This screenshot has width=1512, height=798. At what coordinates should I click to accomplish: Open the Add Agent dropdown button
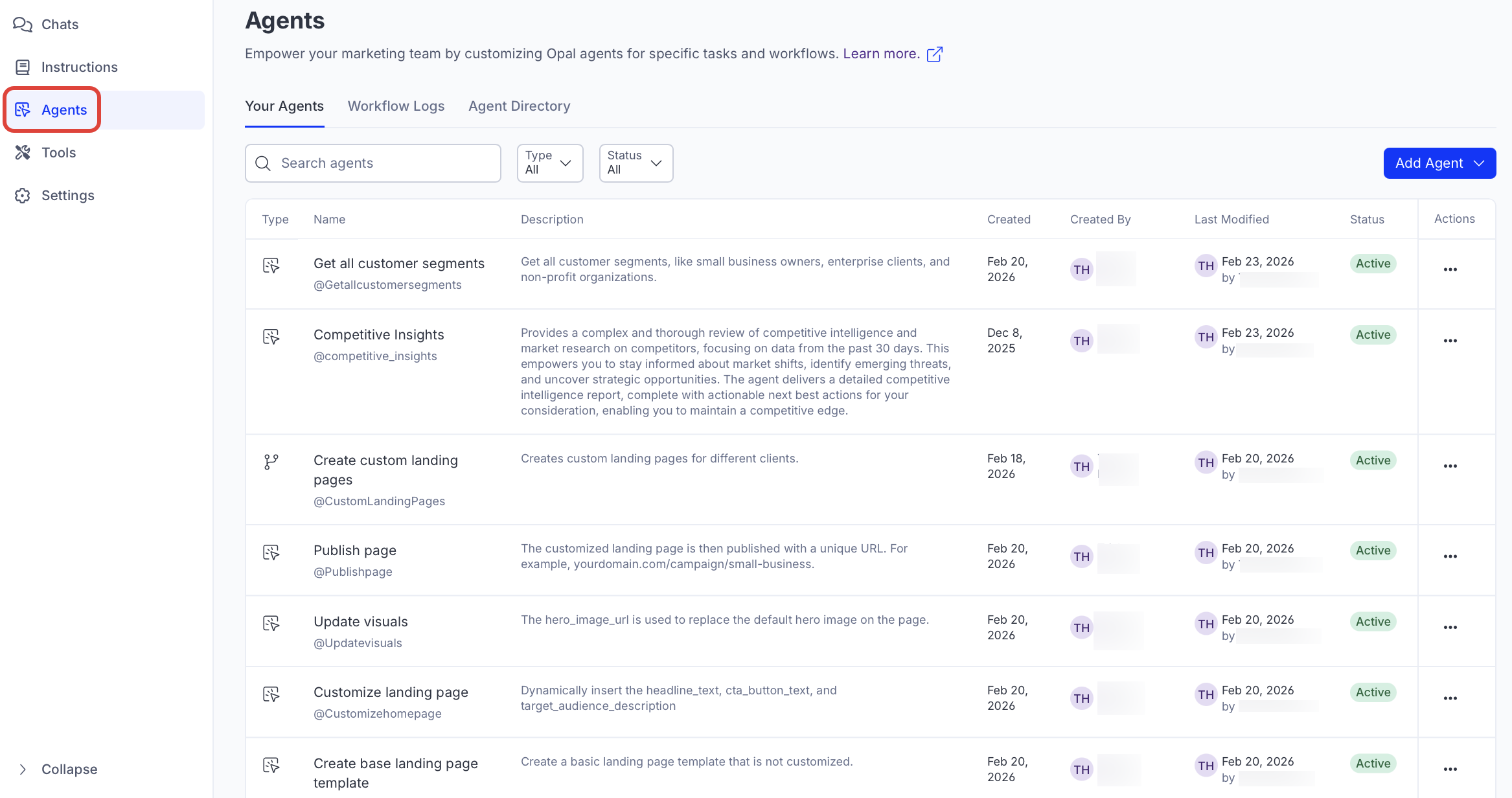pos(1439,163)
